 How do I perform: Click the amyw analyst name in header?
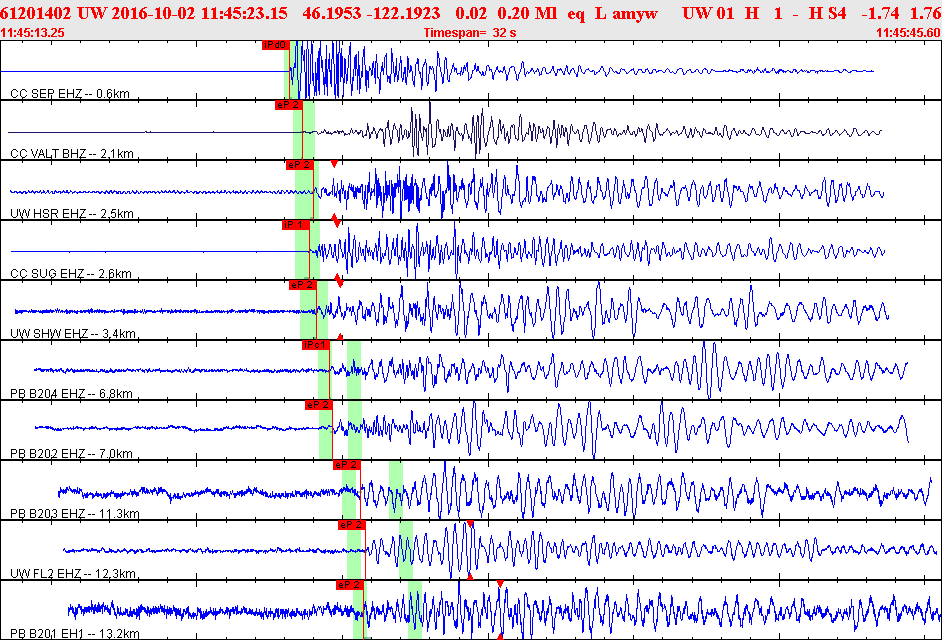pyautogui.click(x=635, y=13)
